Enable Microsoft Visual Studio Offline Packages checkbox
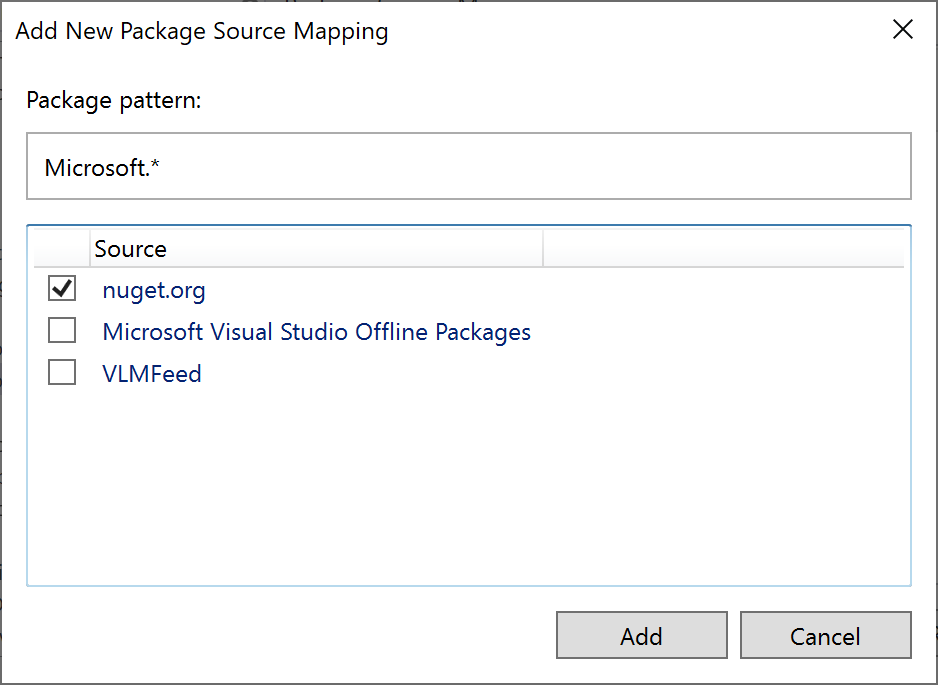938x685 pixels. (62, 331)
